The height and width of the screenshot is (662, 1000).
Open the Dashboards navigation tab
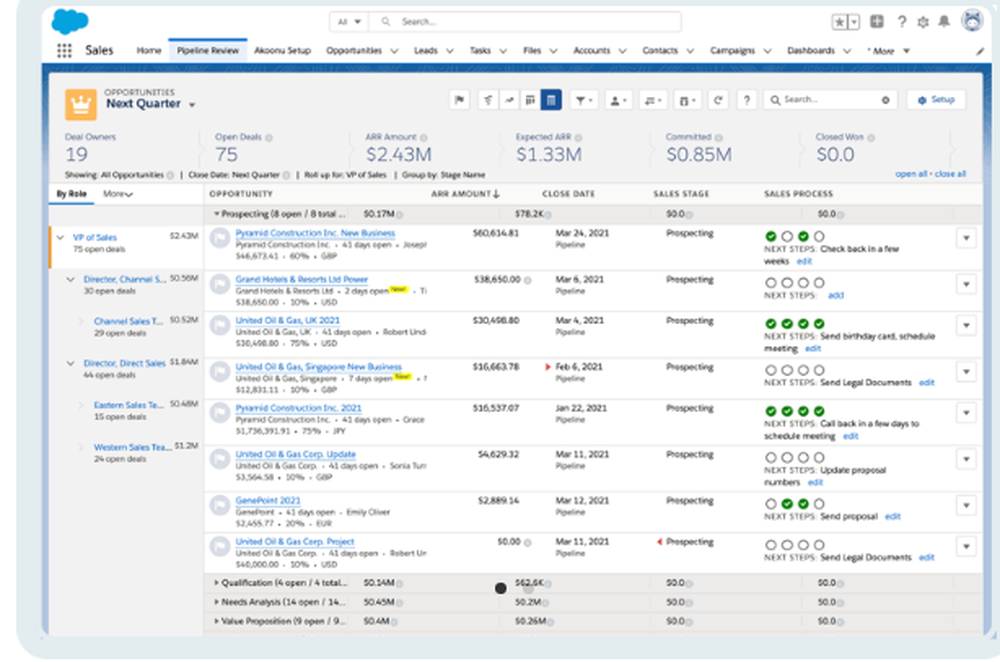point(811,50)
